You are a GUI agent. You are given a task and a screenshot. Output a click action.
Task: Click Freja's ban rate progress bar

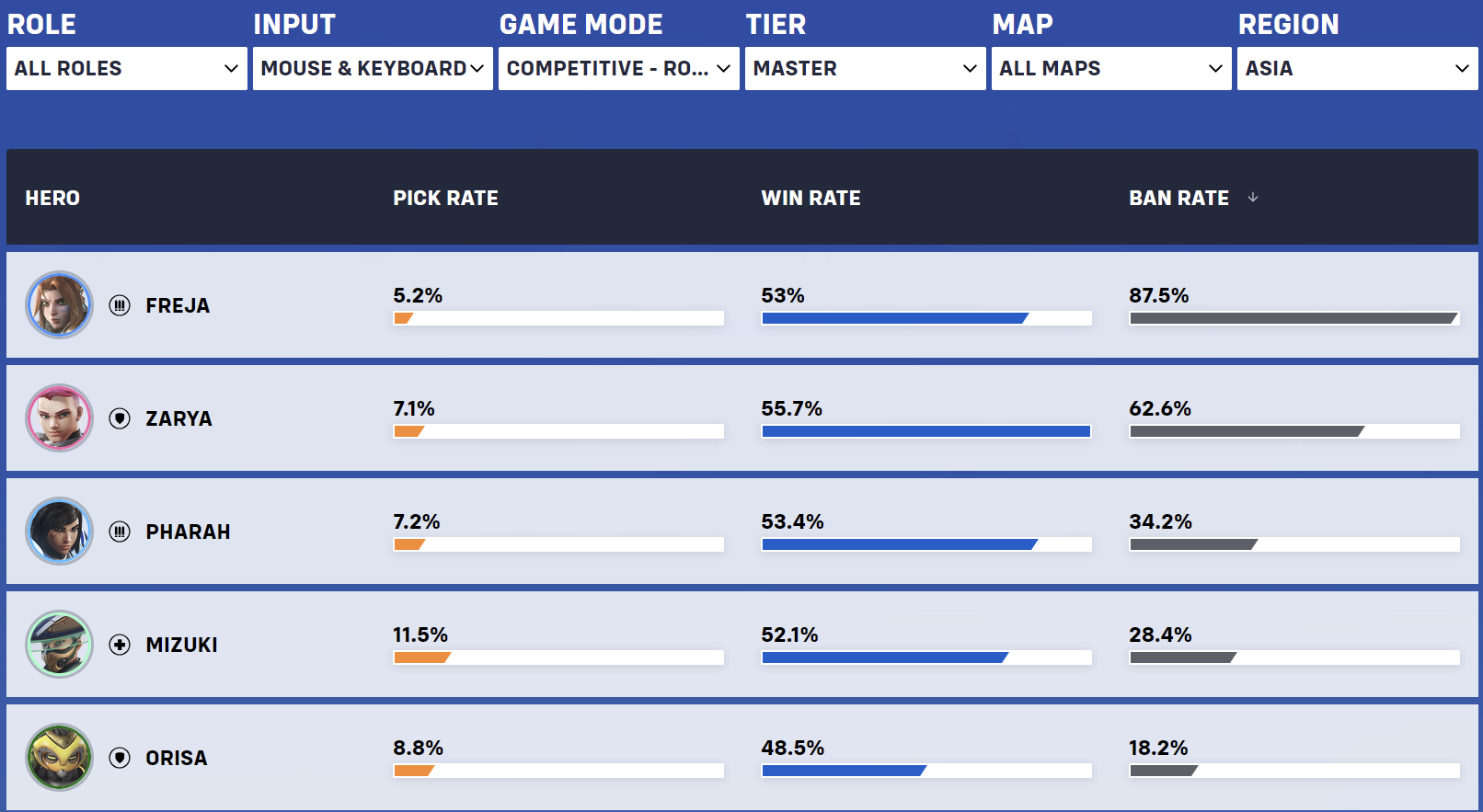(x=1294, y=318)
